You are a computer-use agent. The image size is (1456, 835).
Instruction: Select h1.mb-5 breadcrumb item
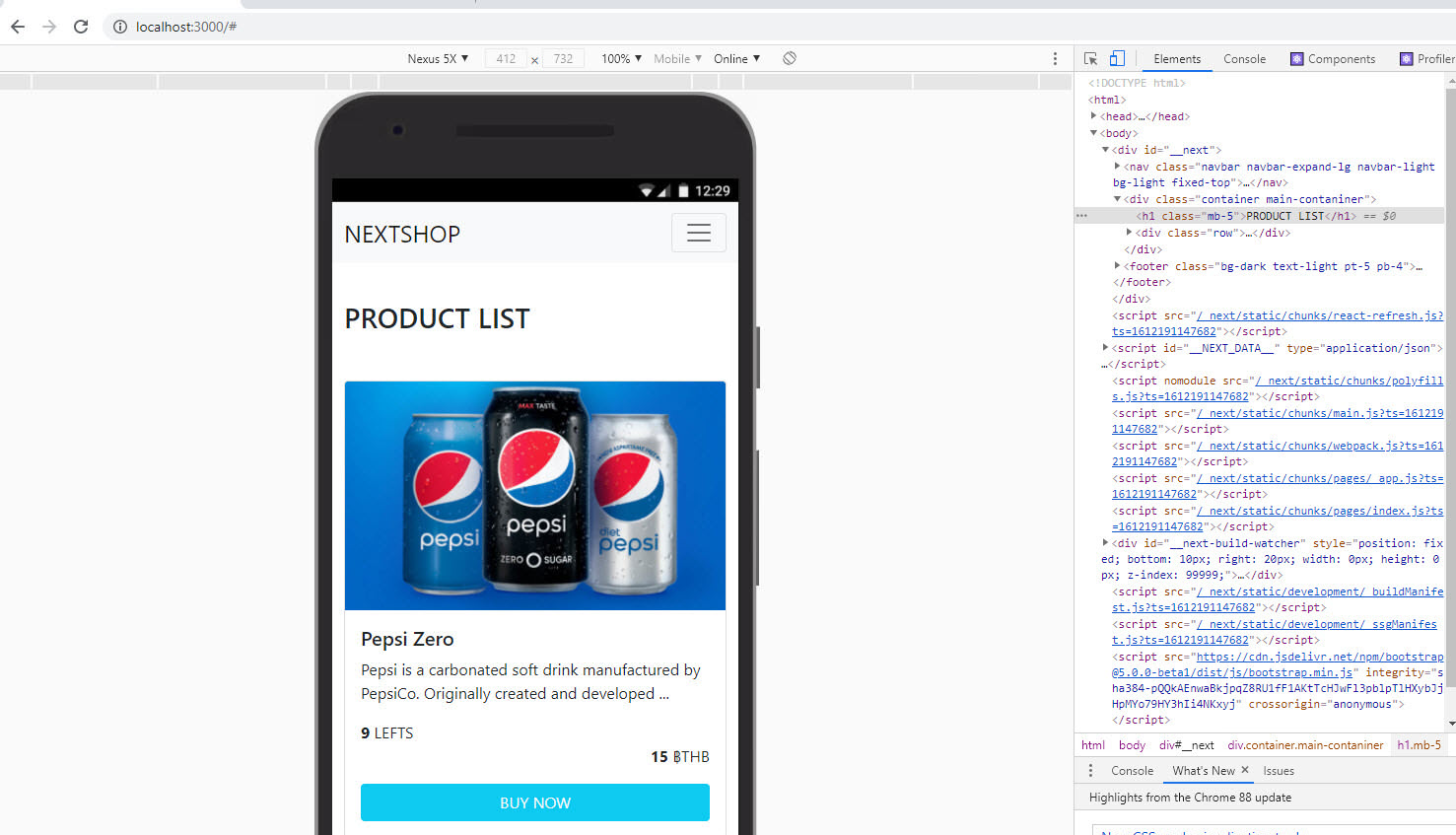(1419, 745)
